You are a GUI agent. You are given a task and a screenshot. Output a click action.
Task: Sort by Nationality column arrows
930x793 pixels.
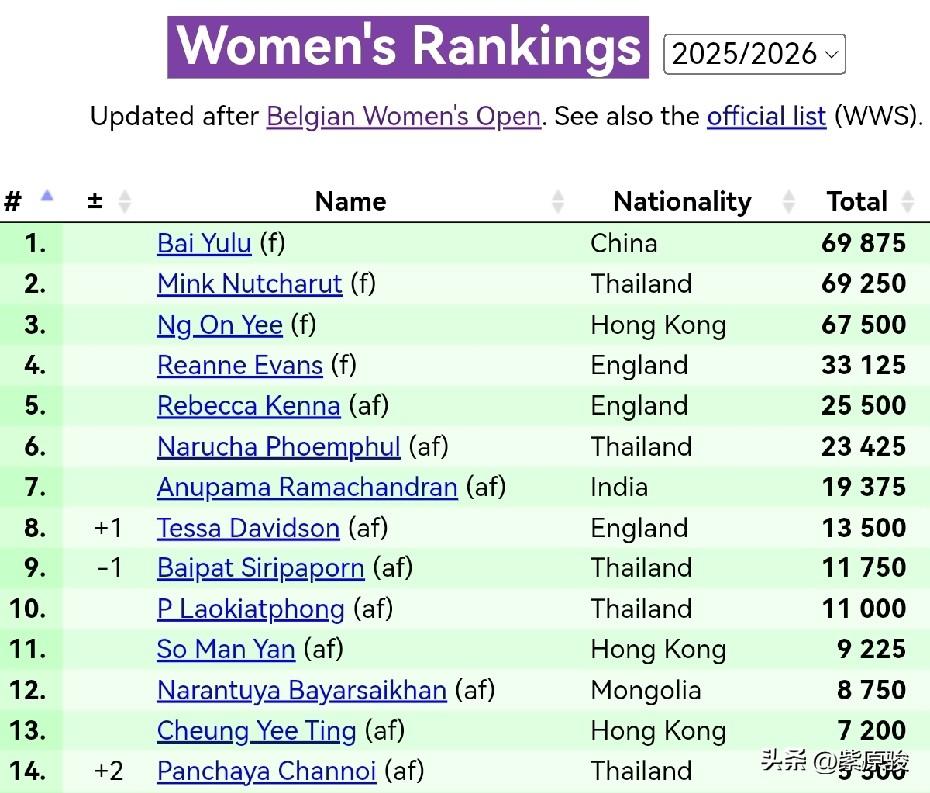[788, 202]
